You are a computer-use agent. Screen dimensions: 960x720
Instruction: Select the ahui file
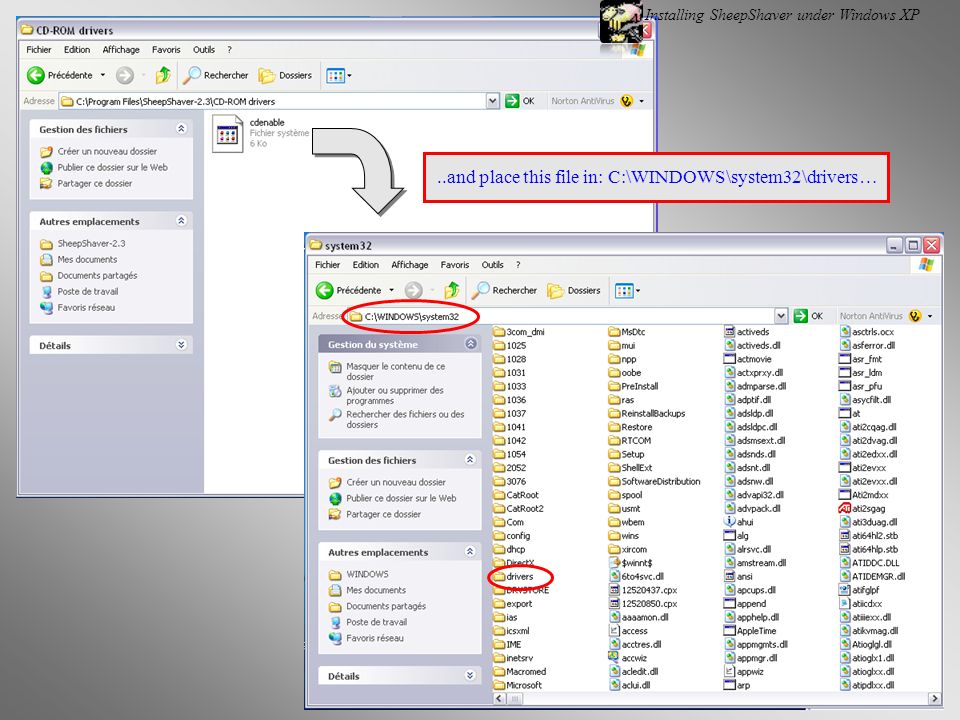(x=739, y=522)
